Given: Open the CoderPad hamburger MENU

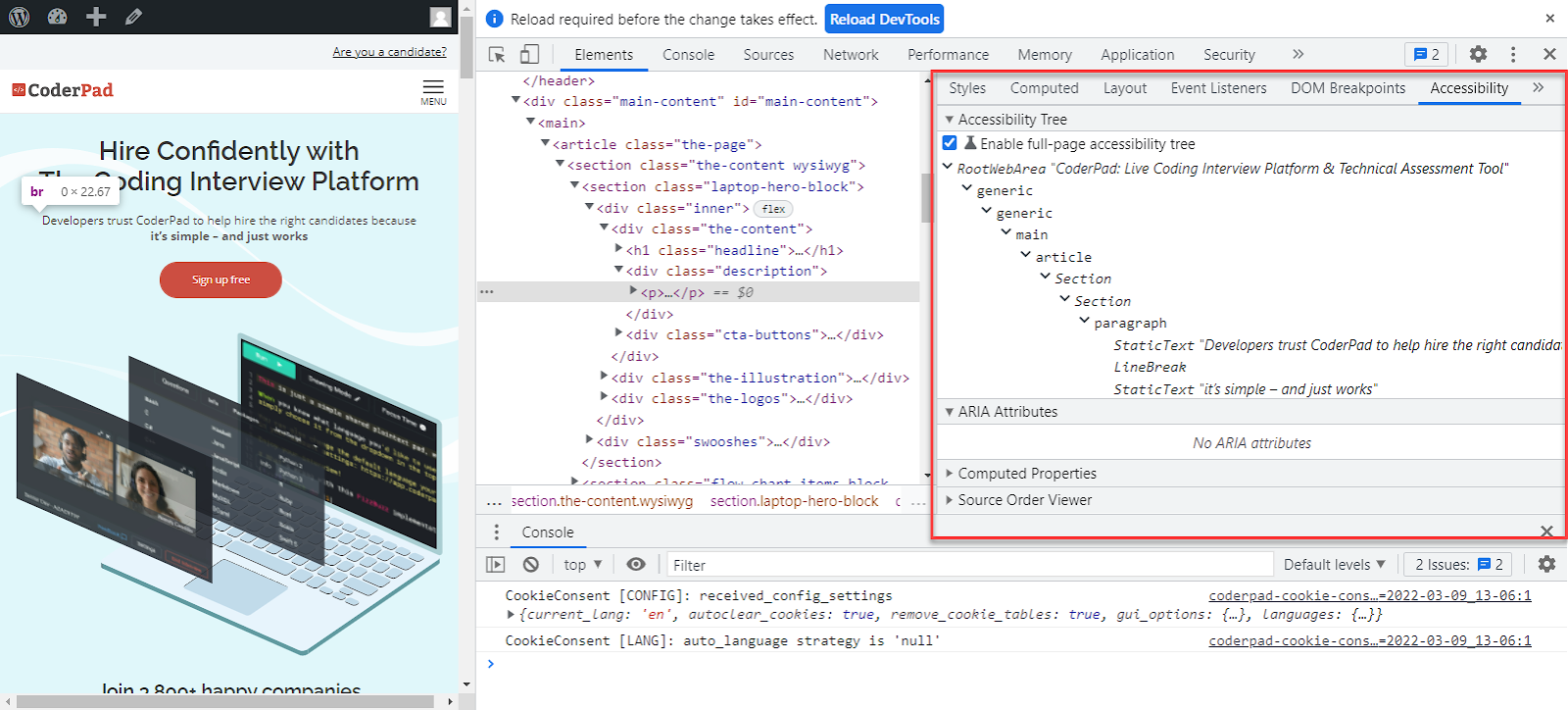Looking at the screenshot, I should point(433,92).
